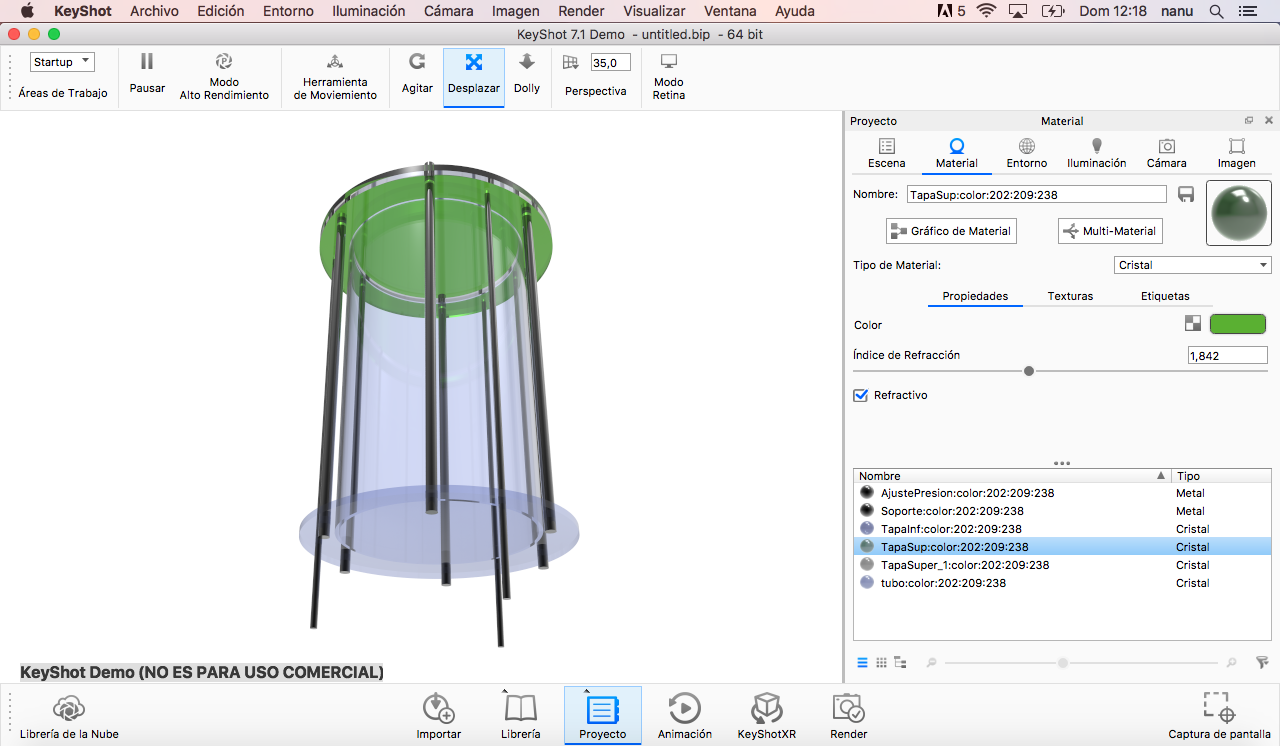
Task: Open the Iluminación menu in the menu bar
Action: [368, 11]
